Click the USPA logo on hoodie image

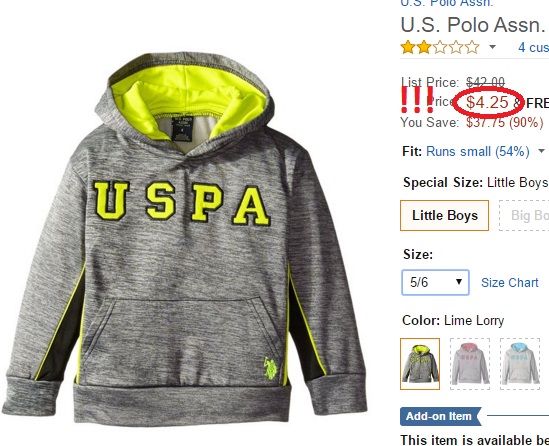click(181, 203)
